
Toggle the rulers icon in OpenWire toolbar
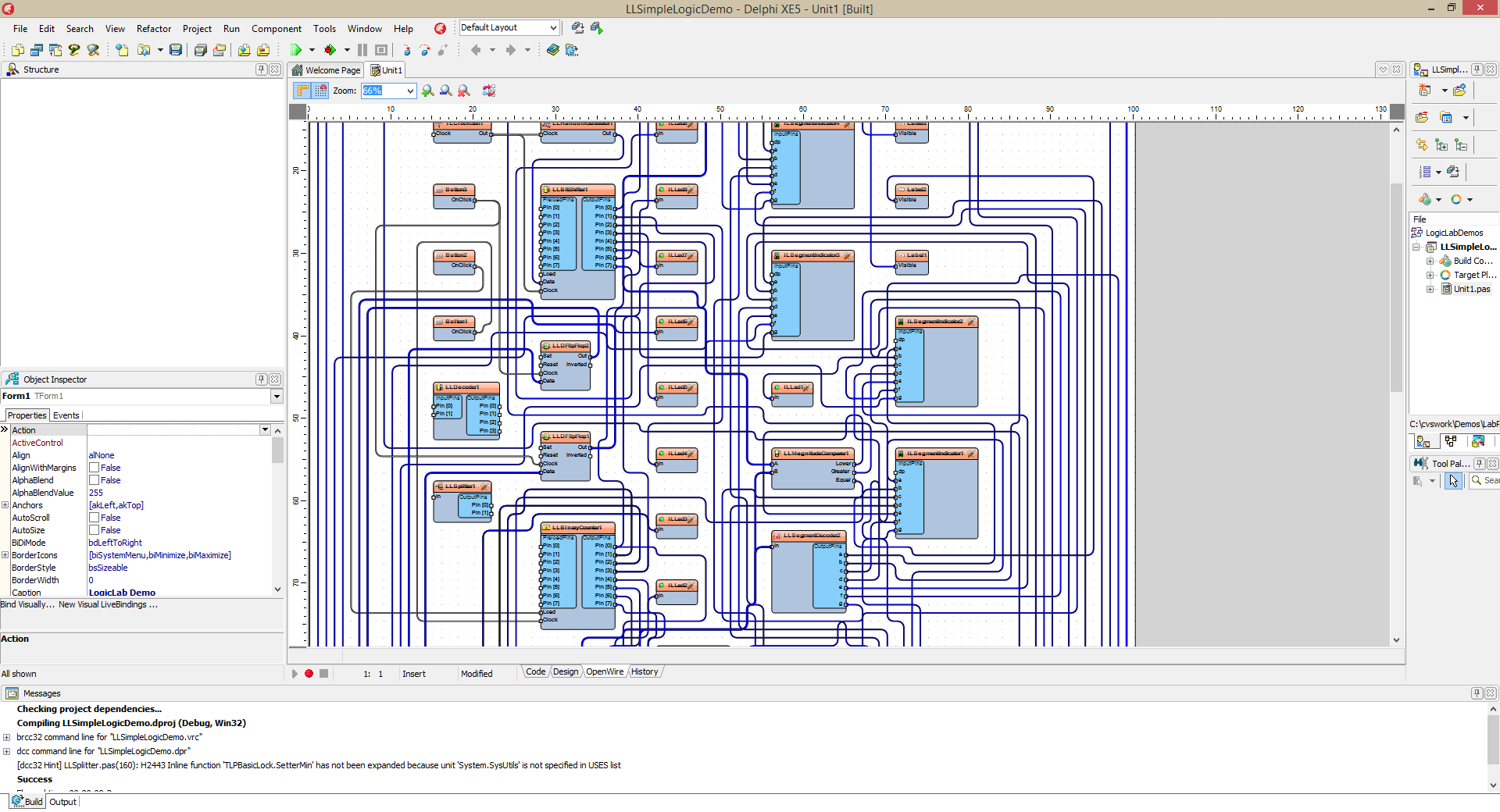pos(302,91)
